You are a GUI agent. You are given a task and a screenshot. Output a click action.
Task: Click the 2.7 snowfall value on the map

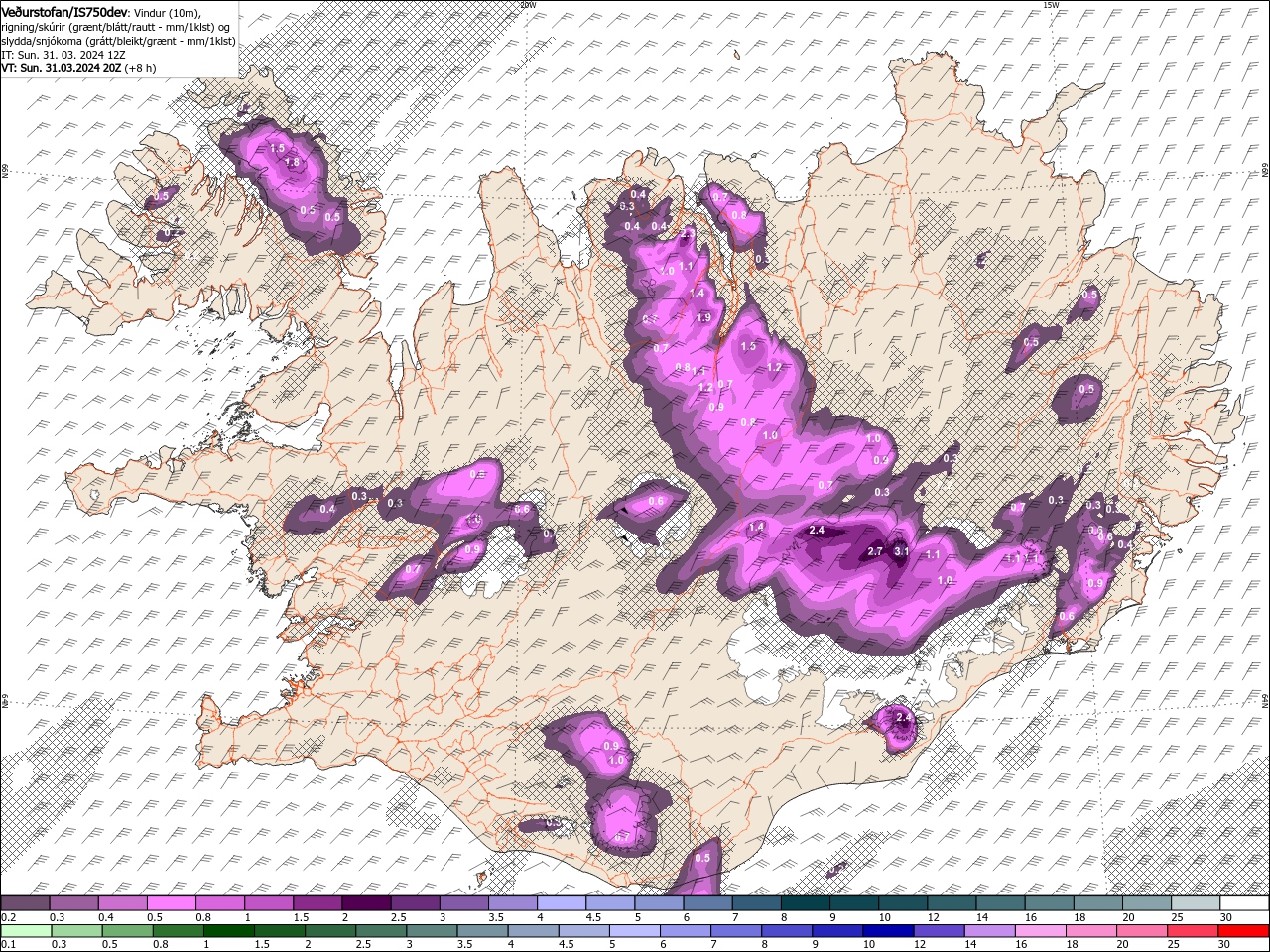pos(875,551)
